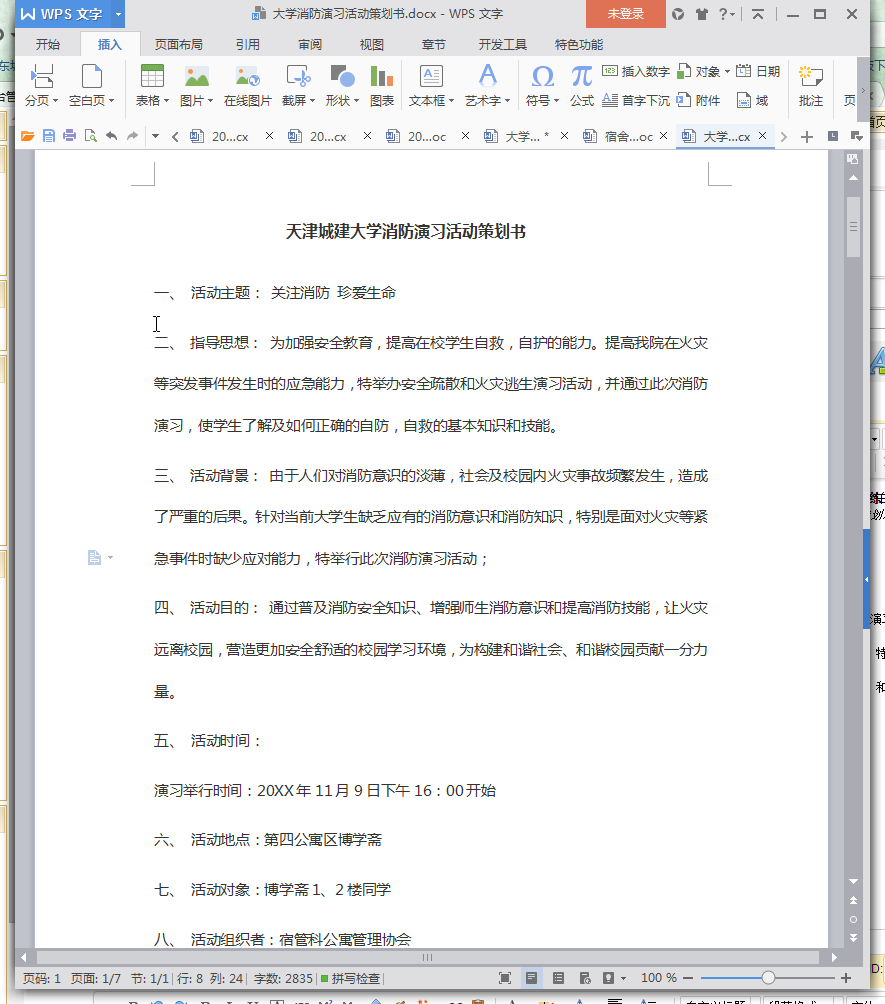Image resolution: width=885 pixels, height=1004 pixels.
Task: Insert a picture via 图片
Action: tap(196, 85)
